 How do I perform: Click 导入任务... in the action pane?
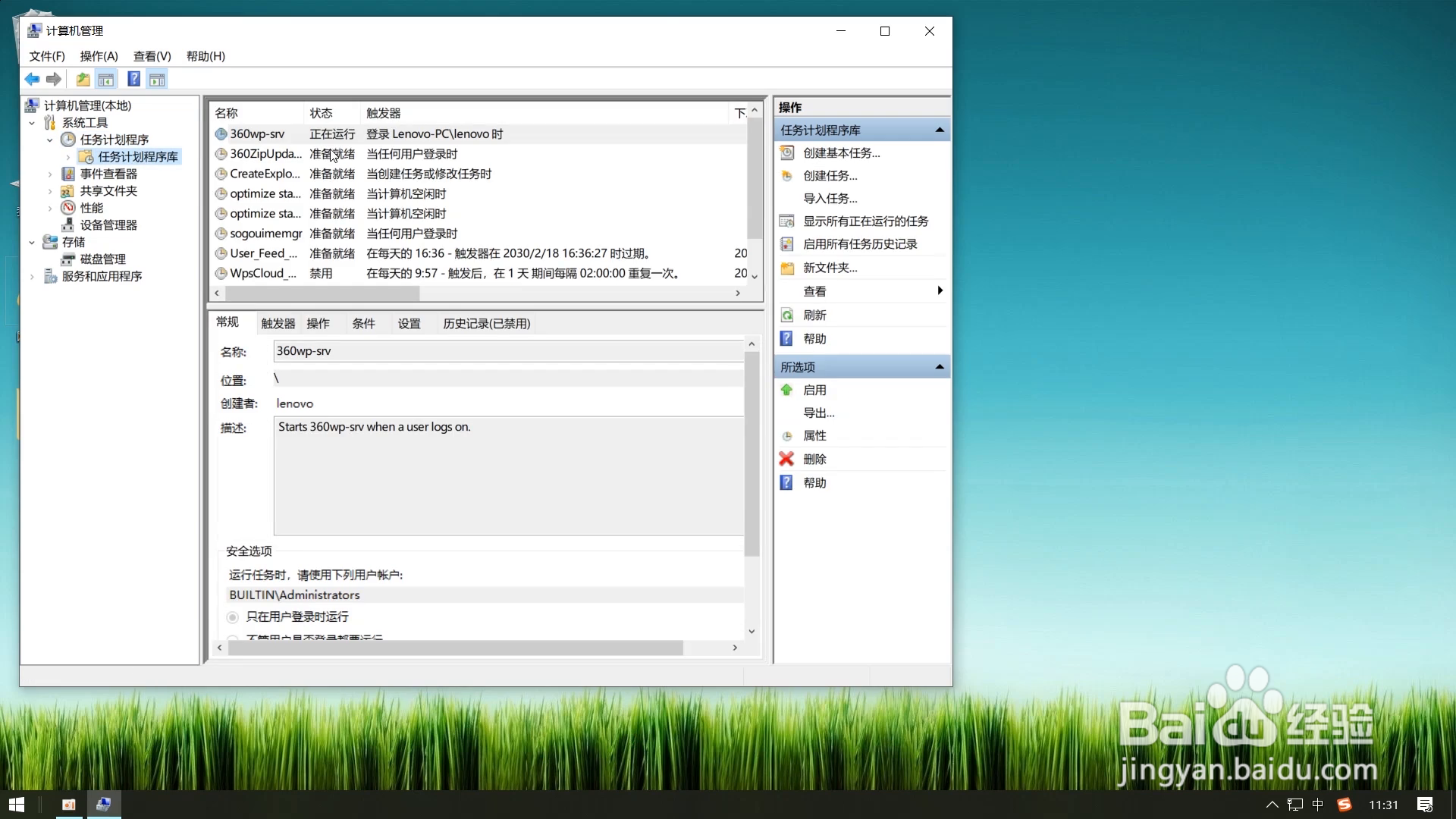click(830, 198)
